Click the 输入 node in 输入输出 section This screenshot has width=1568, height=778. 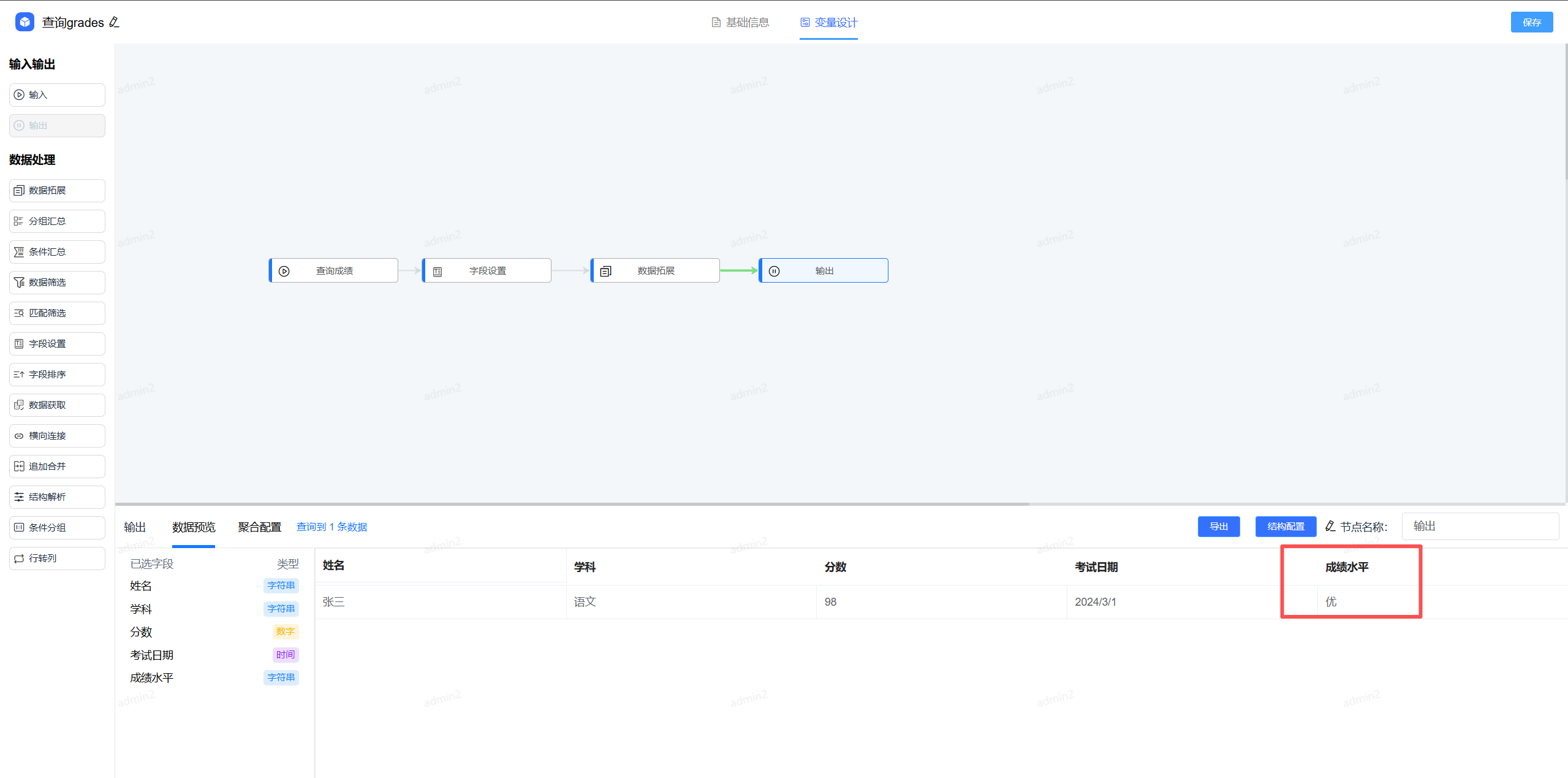(57, 95)
